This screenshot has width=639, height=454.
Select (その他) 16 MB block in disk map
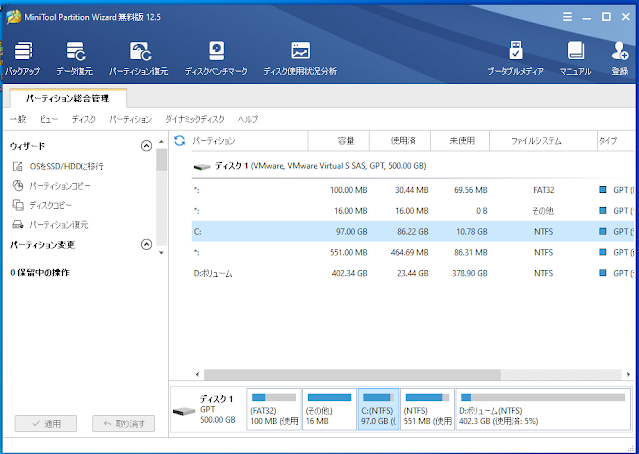[x=329, y=409]
